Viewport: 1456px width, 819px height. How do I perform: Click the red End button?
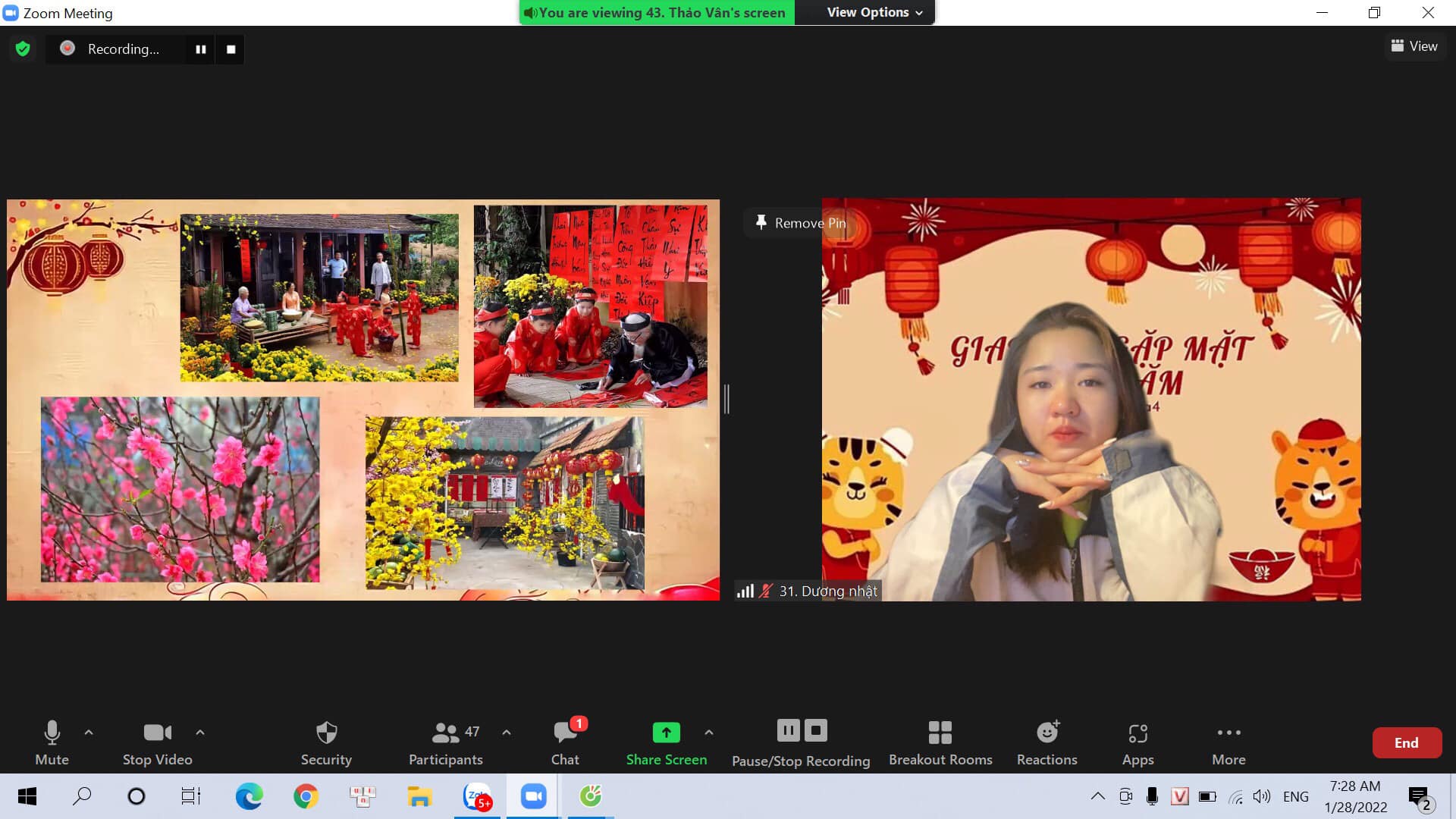point(1407,743)
